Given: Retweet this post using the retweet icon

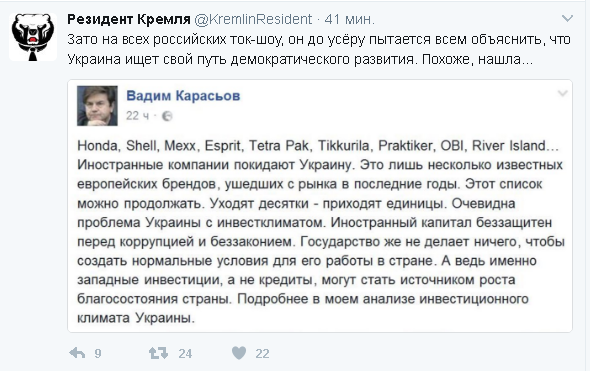Looking at the screenshot, I should click(x=158, y=353).
